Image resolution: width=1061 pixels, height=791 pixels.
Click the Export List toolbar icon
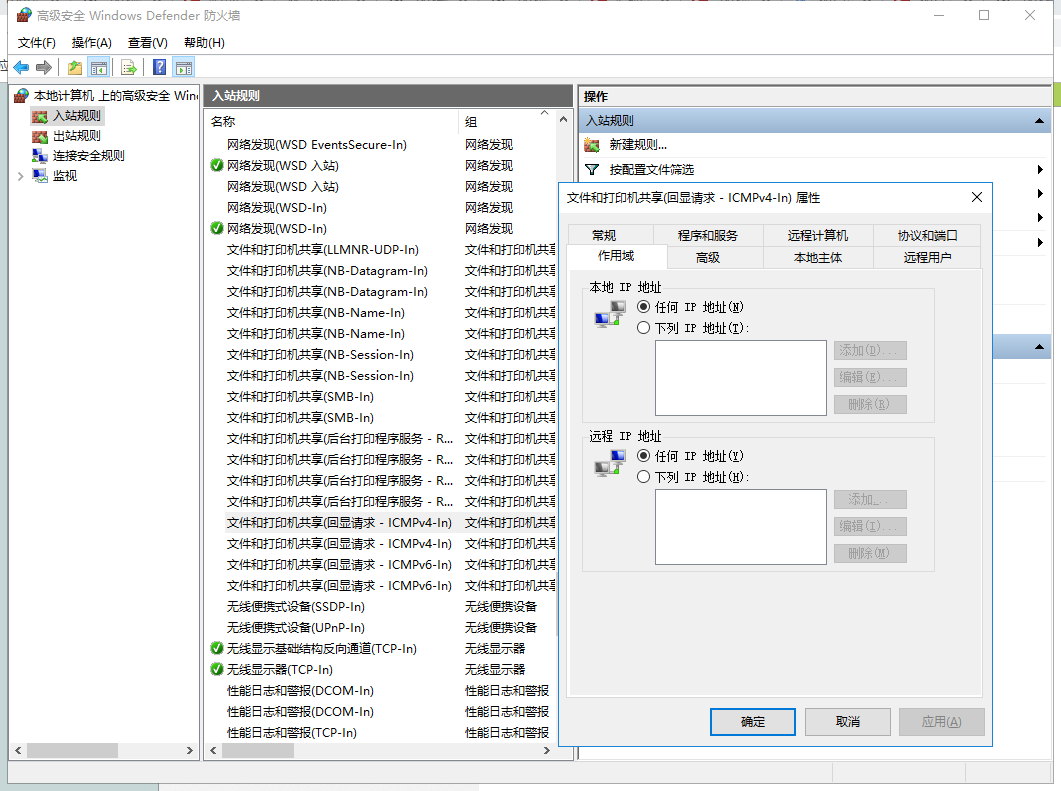(x=129, y=68)
